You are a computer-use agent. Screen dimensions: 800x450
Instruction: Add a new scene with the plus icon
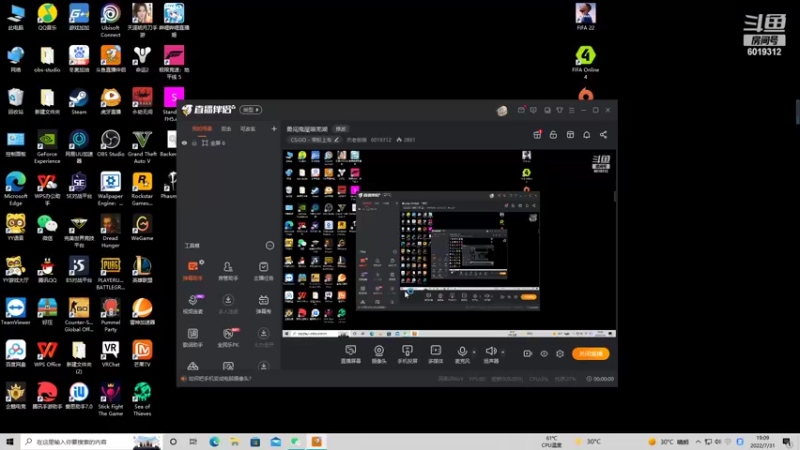point(274,129)
